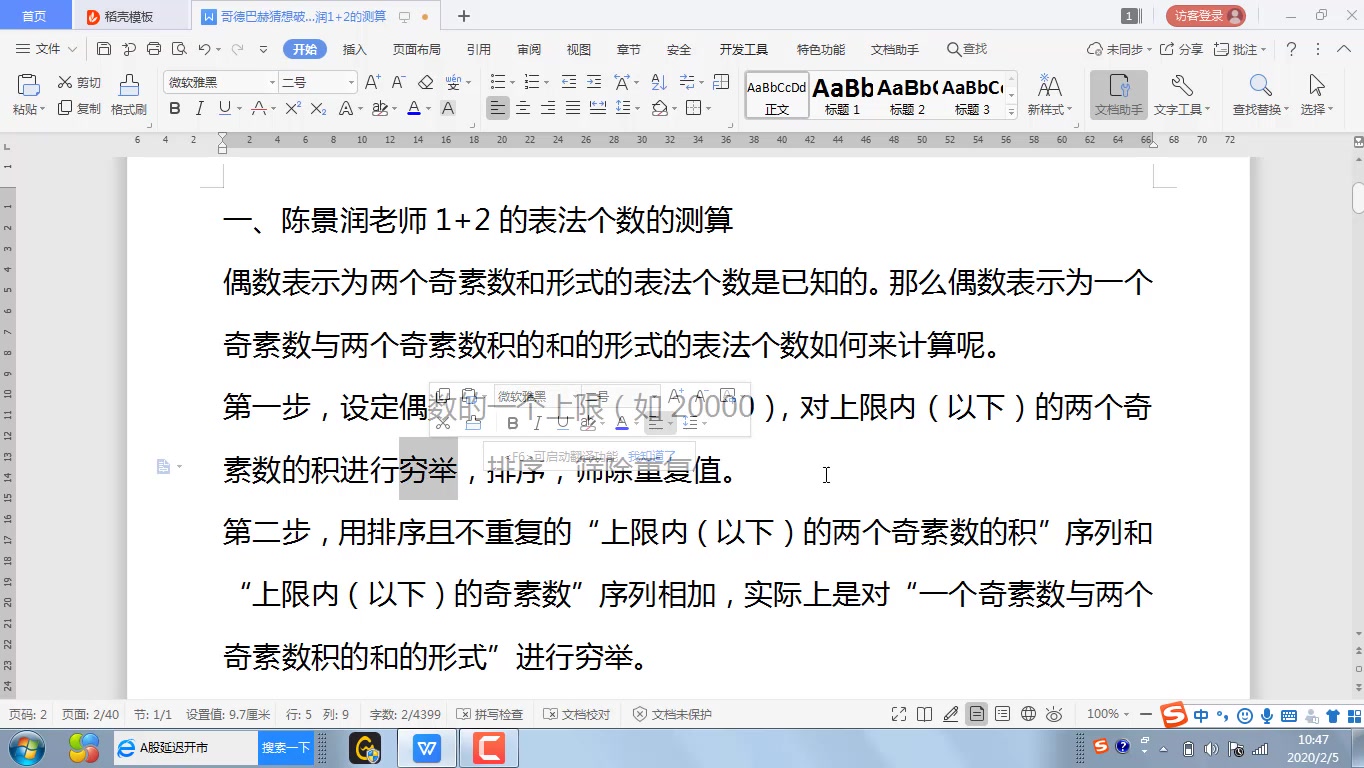Viewport: 1364px width, 768px height.
Task: Toggle italic formatting
Action: click(x=199, y=108)
